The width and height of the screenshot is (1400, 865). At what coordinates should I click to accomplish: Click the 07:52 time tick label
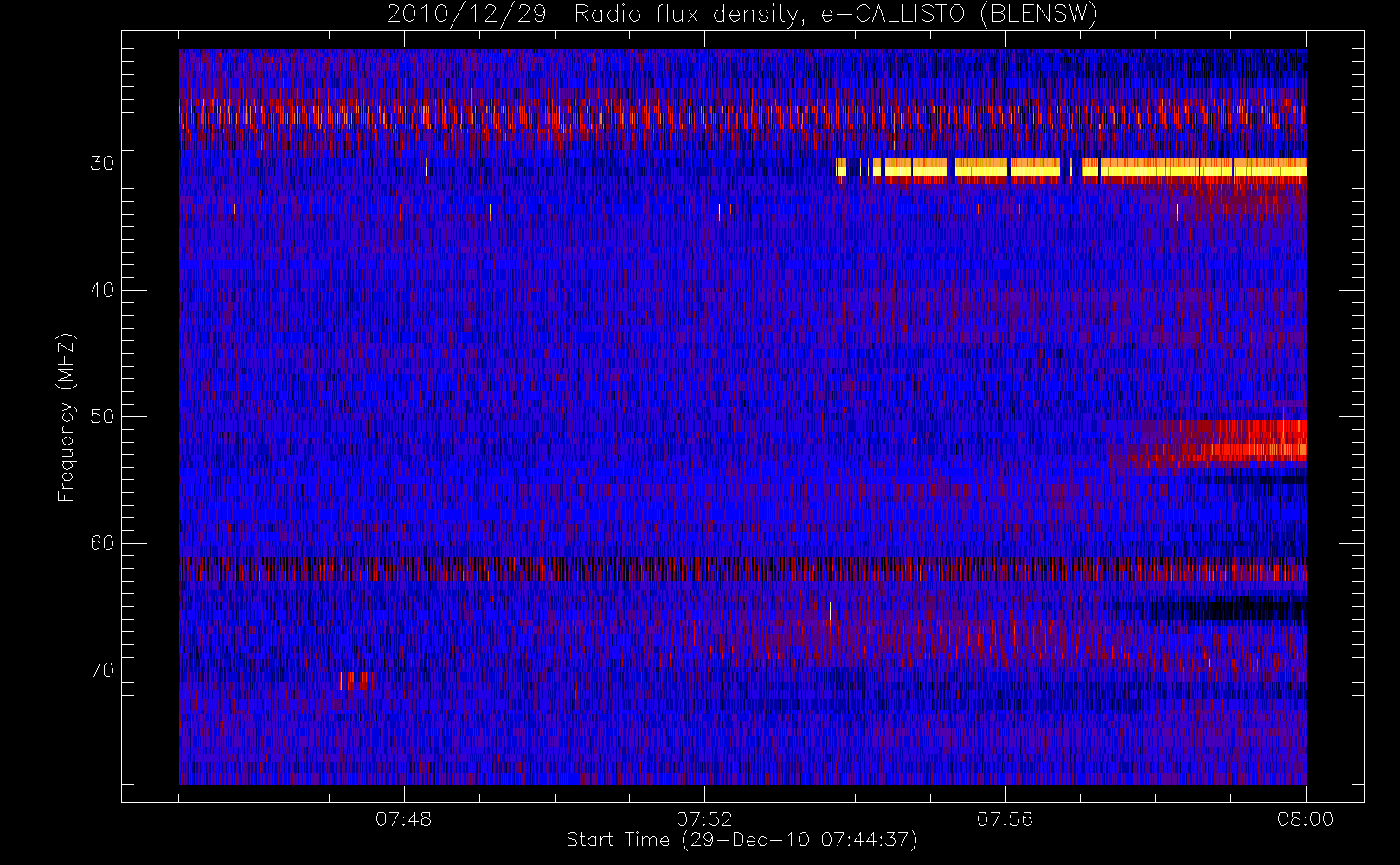(x=704, y=819)
